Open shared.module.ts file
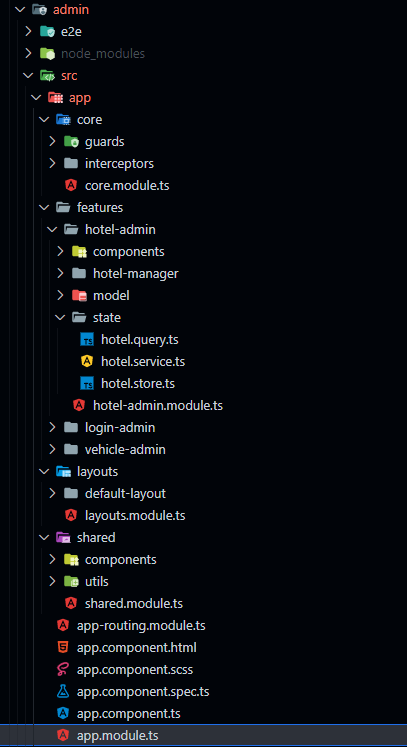407x747 pixels. pyautogui.click(x=134, y=604)
